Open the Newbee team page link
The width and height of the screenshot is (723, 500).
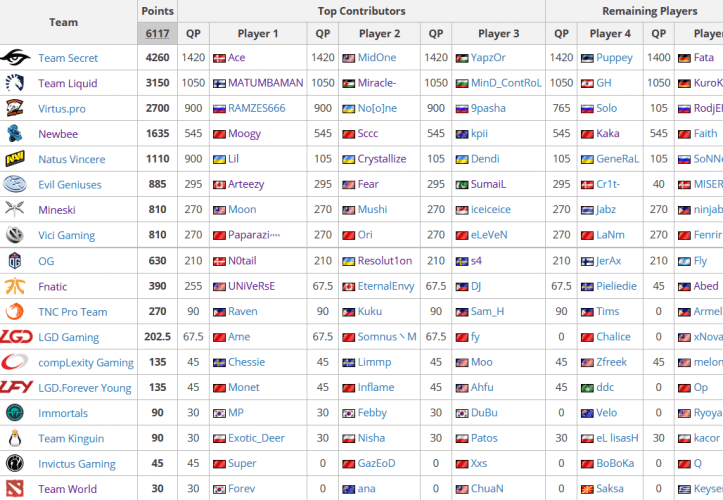pyautogui.click(x=59, y=134)
